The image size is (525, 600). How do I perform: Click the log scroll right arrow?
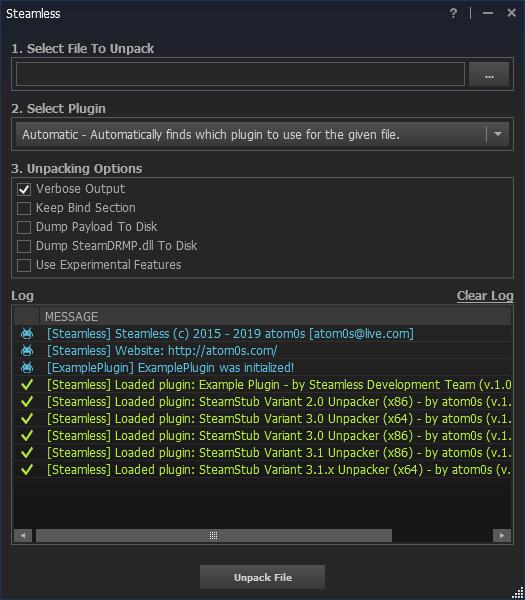tap(502, 535)
